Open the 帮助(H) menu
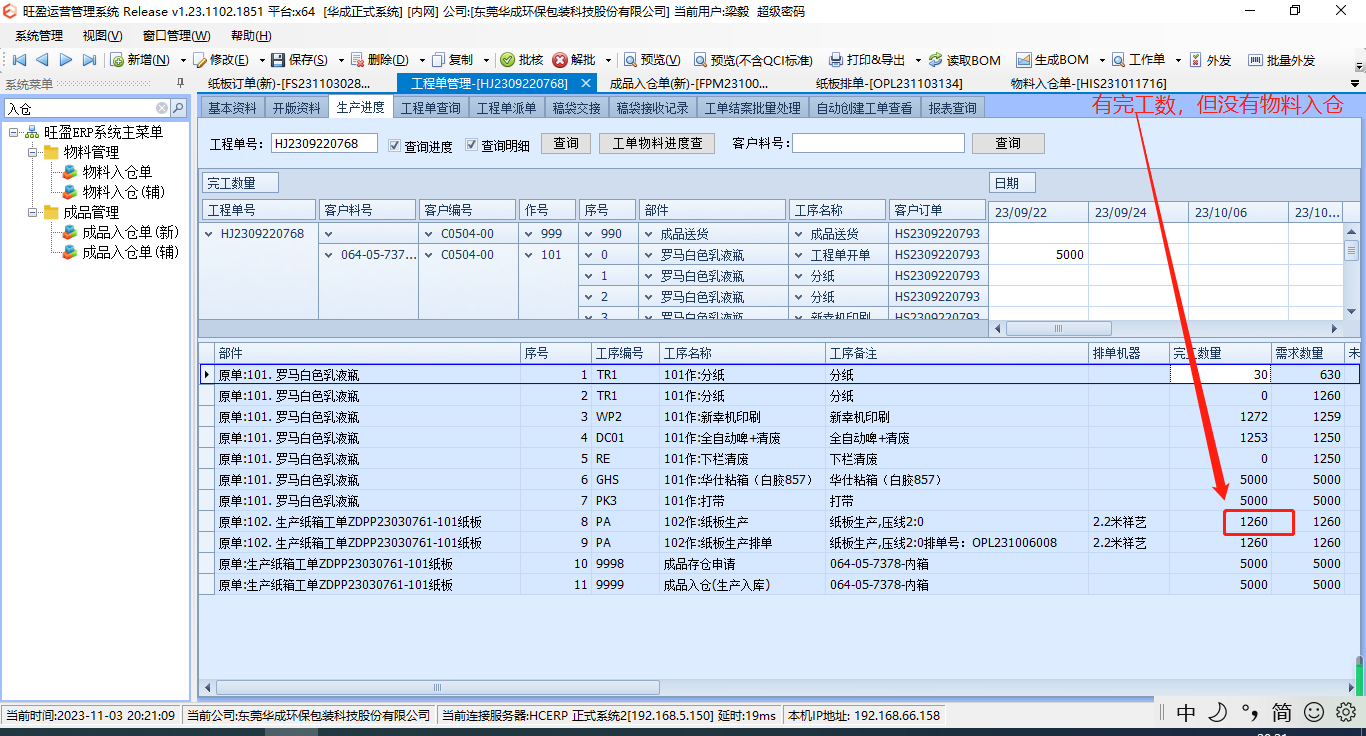The width and height of the screenshot is (1366, 736). (250, 35)
